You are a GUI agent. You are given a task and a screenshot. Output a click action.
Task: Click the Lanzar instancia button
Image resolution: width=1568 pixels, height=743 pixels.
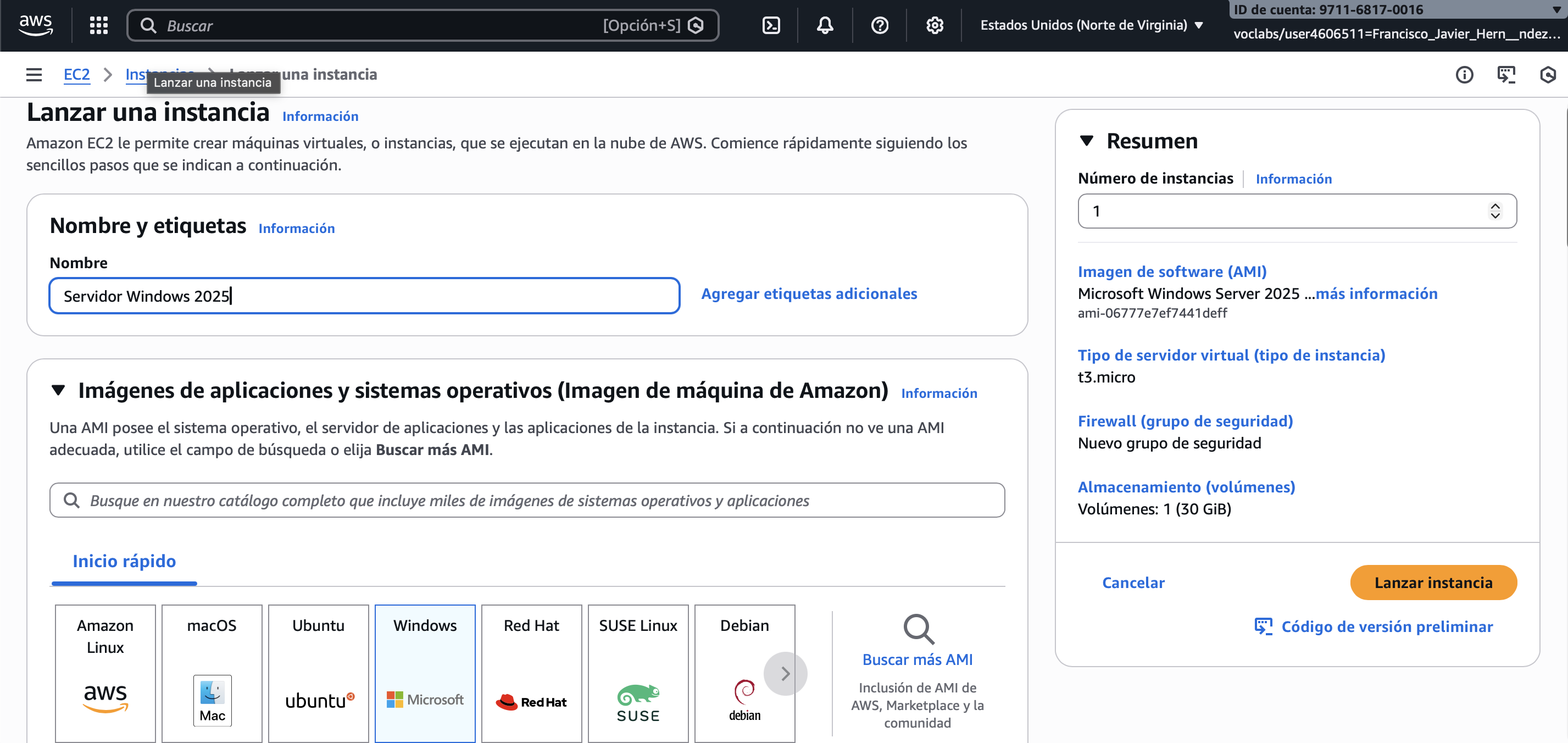coord(1433,582)
